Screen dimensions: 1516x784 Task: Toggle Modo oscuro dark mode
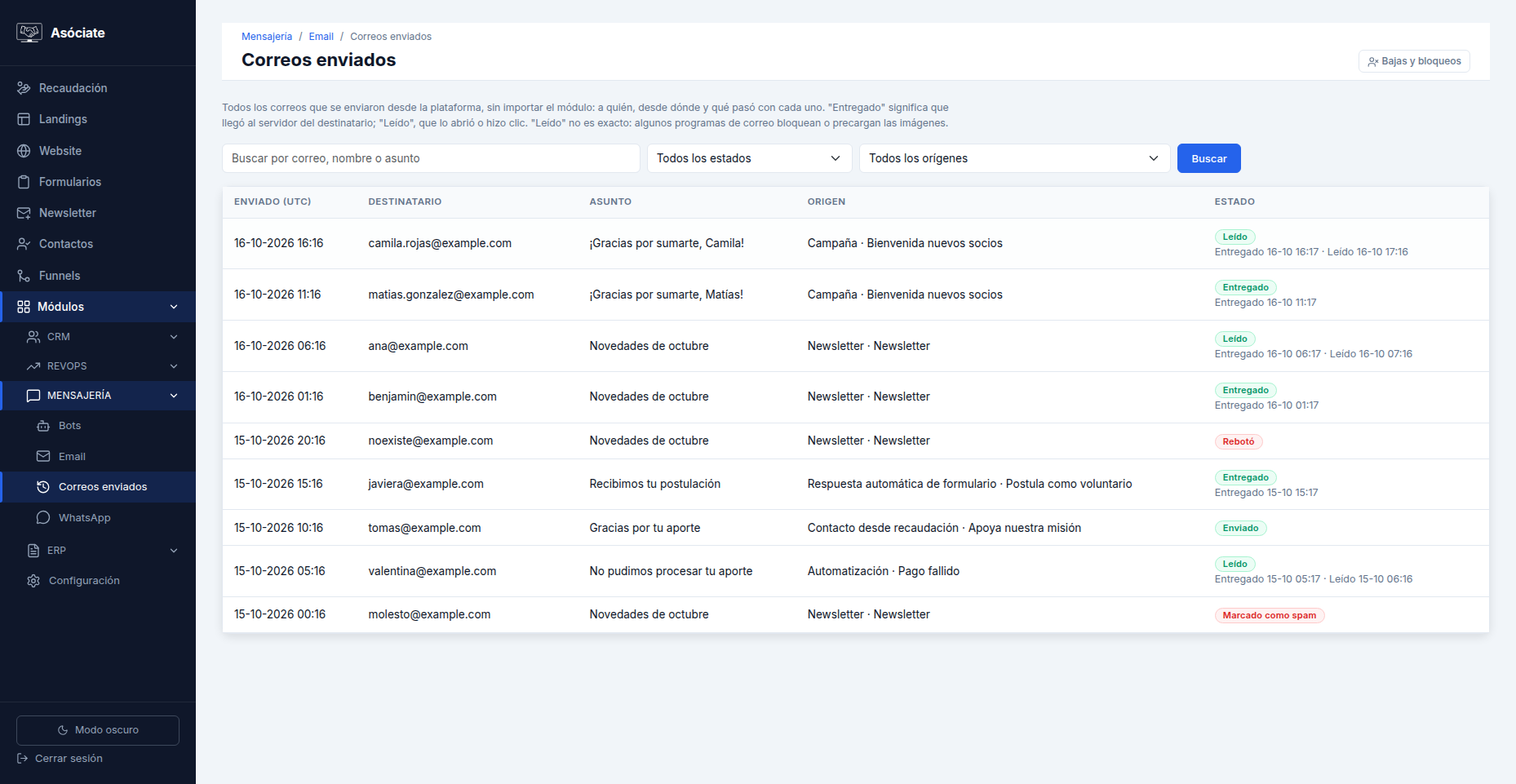98,730
